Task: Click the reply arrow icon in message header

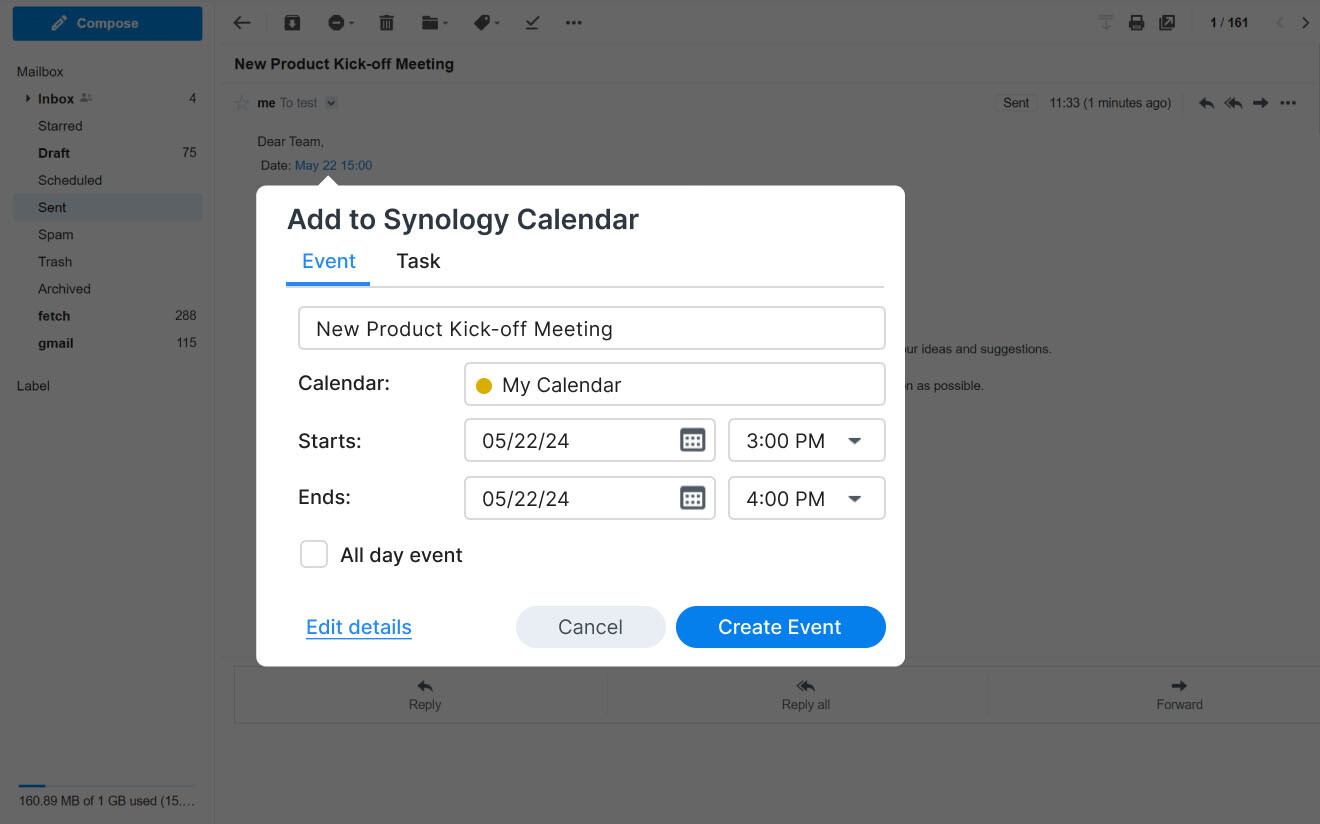Action: point(1206,103)
